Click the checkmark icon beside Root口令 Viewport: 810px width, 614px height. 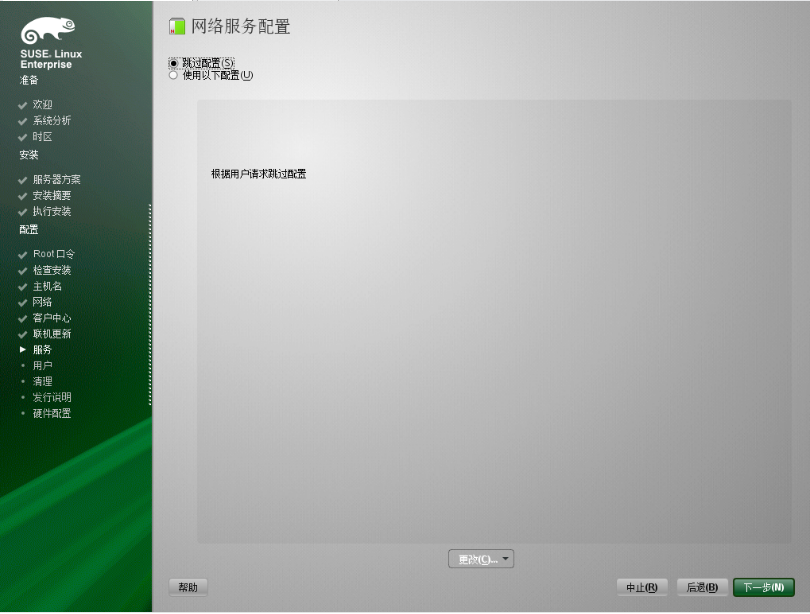click(22, 254)
